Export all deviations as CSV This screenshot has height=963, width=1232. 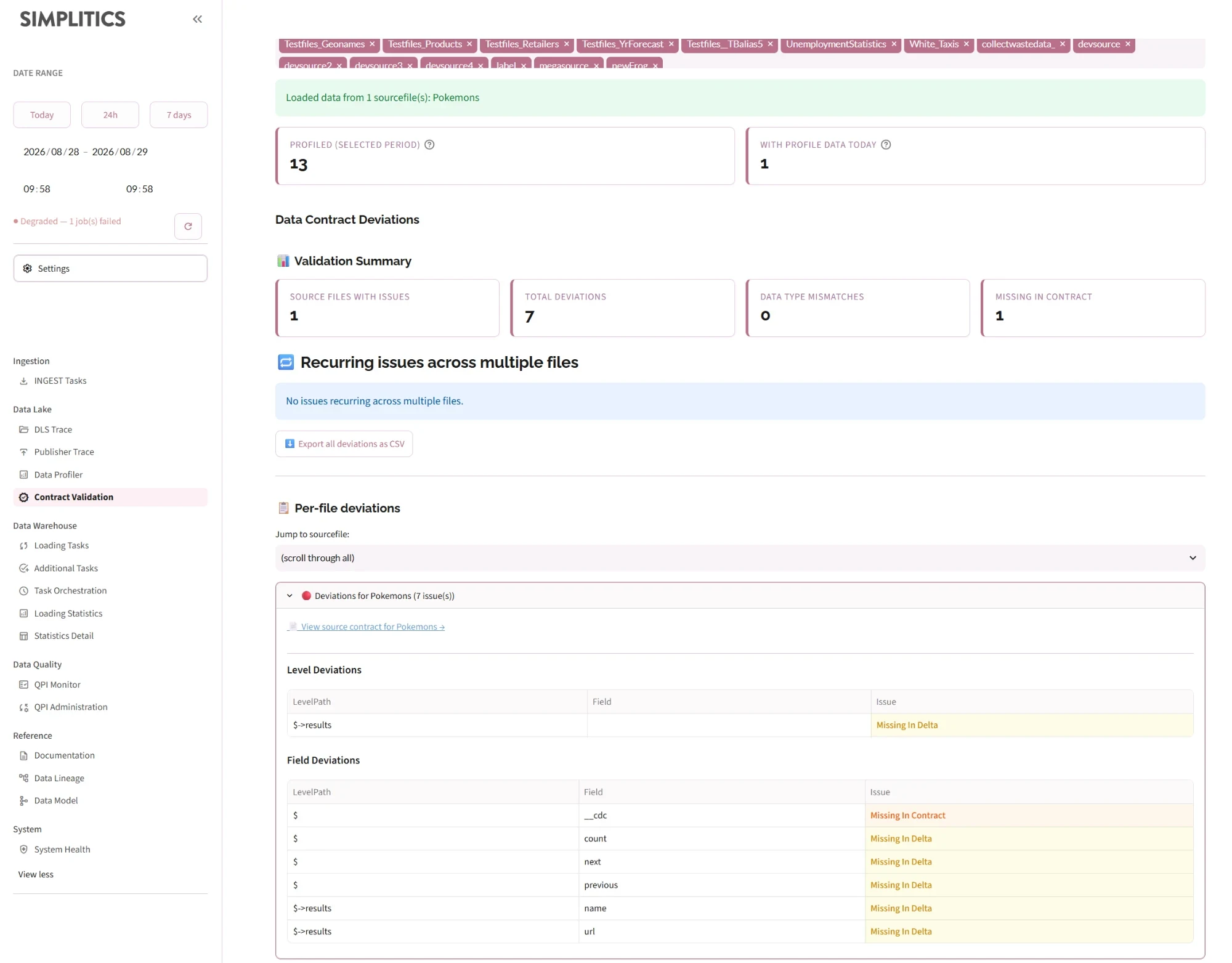pyautogui.click(x=344, y=444)
